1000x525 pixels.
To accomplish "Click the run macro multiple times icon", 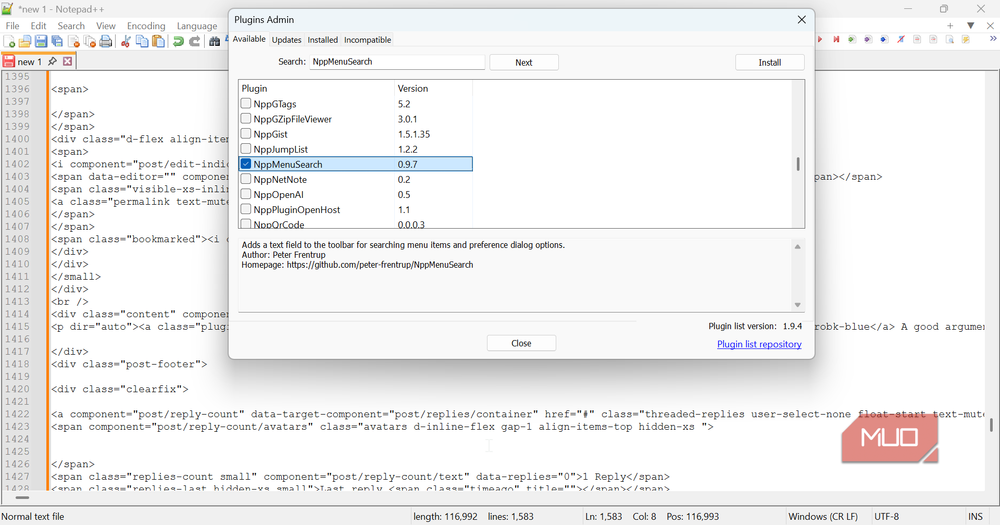I will click(x=836, y=40).
